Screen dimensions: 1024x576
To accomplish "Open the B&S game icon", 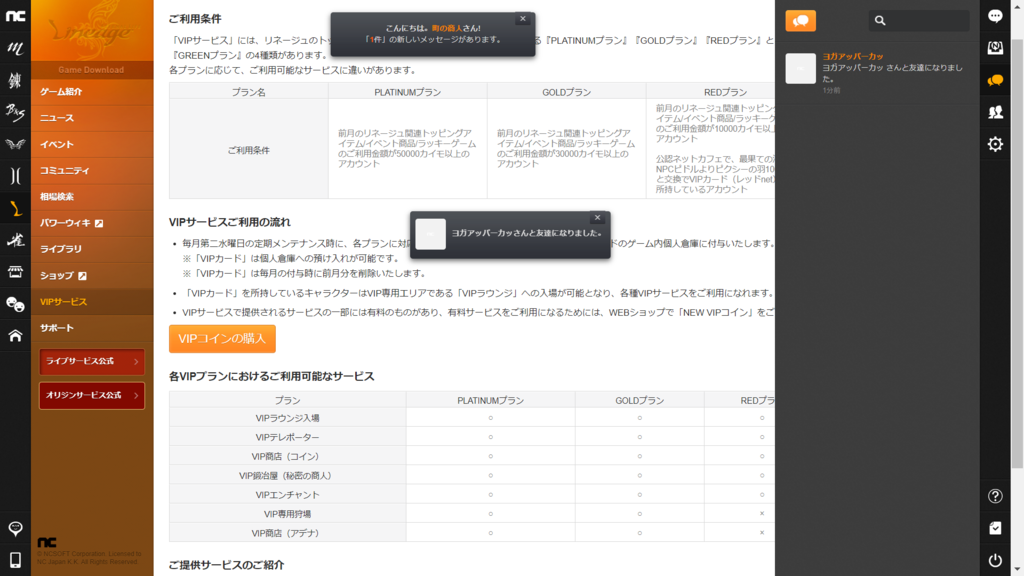I will coord(15,112).
